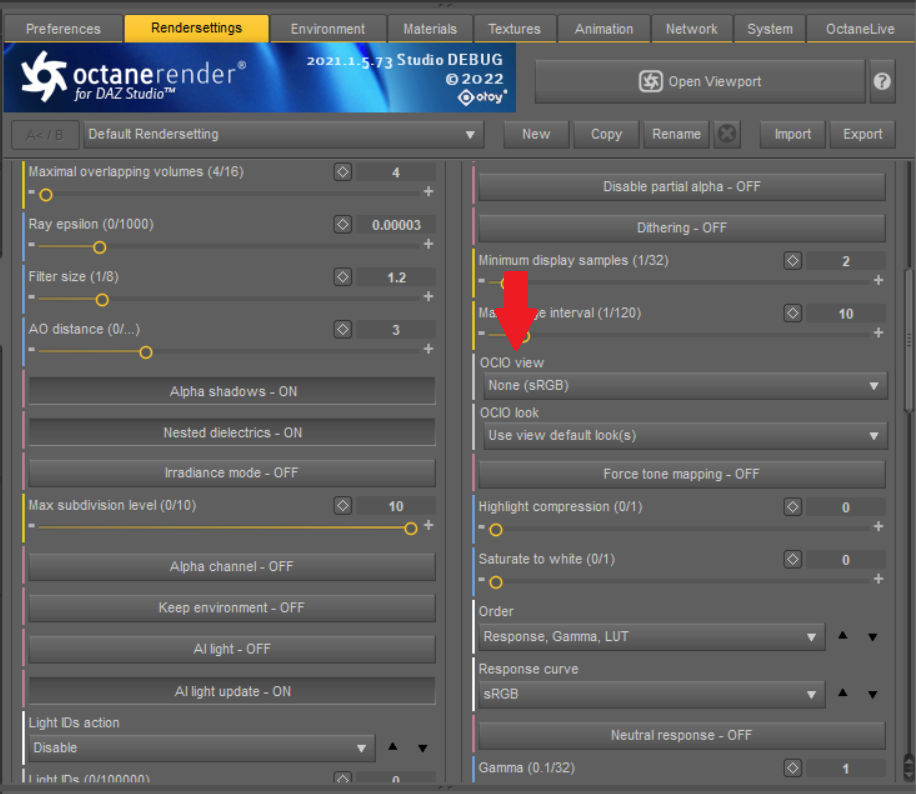
Task: Click plus icon for Highlight compression
Action: click(x=878, y=527)
